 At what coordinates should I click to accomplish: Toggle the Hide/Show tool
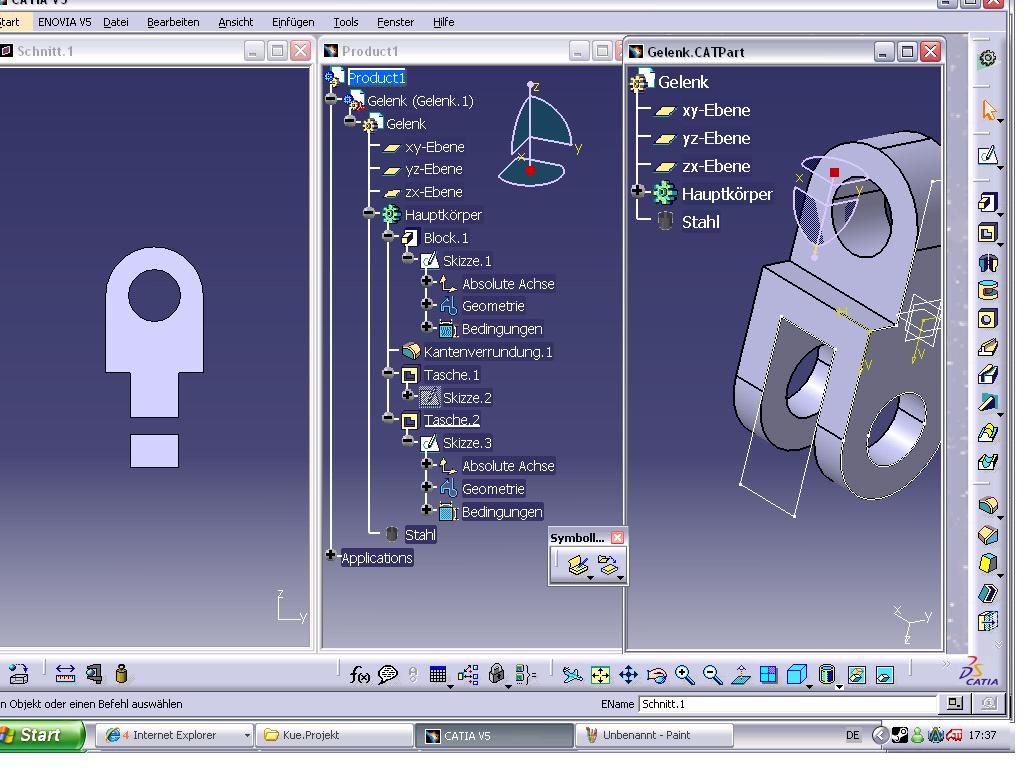tap(856, 675)
